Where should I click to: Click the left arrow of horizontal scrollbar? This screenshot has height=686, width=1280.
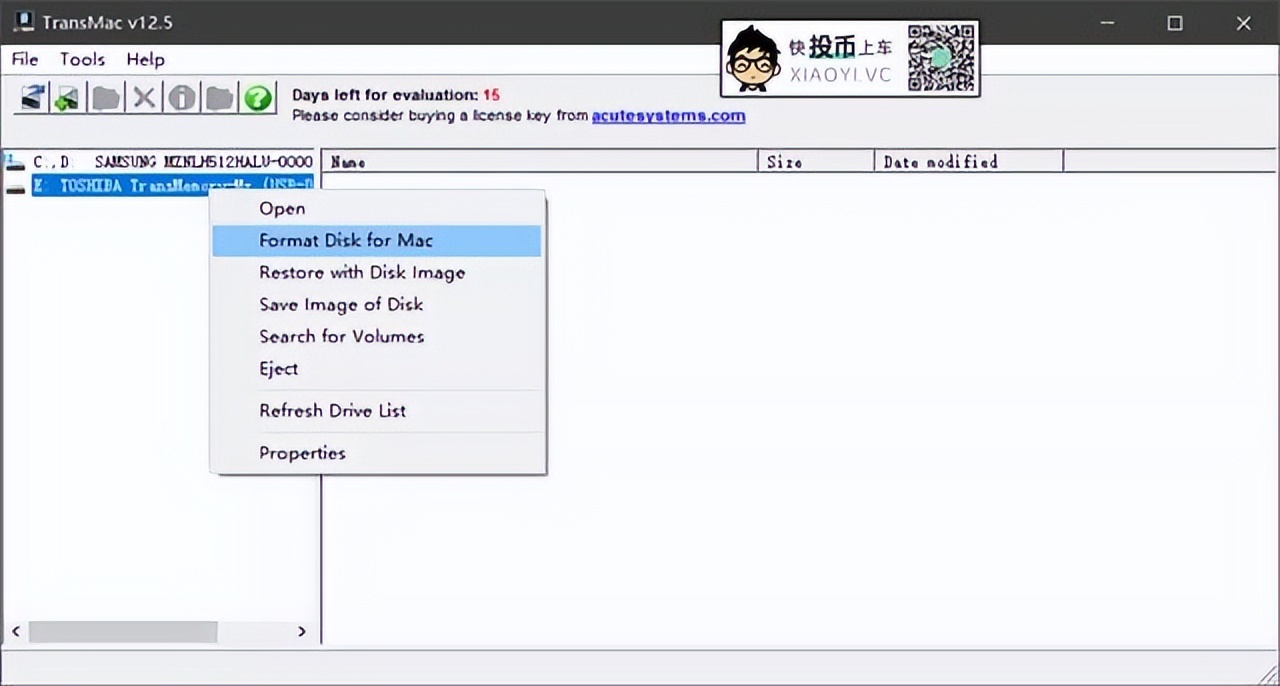tap(15, 632)
